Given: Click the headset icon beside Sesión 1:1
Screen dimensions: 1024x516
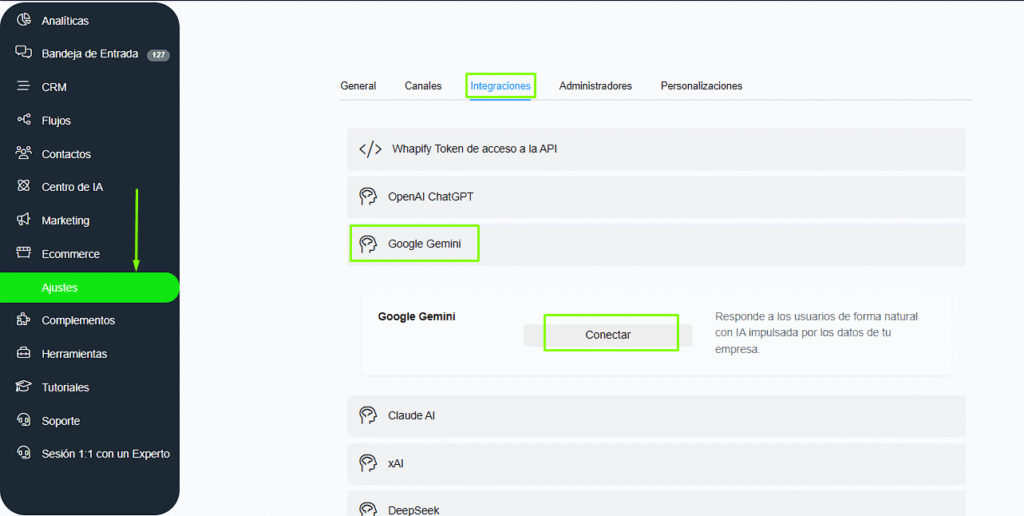Looking at the screenshot, I should [x=24, y=453].
